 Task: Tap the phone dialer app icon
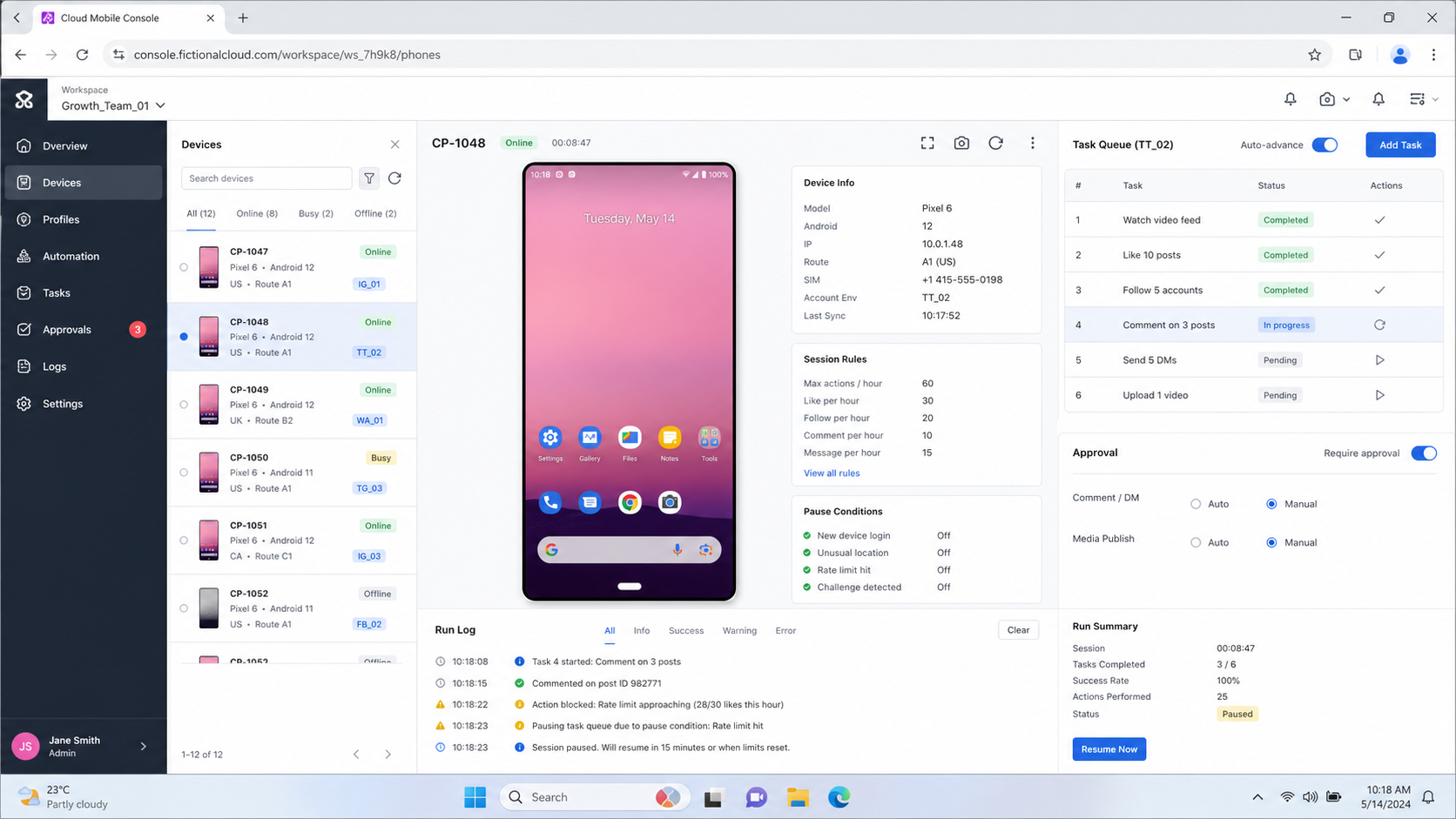tap(550, 502)
